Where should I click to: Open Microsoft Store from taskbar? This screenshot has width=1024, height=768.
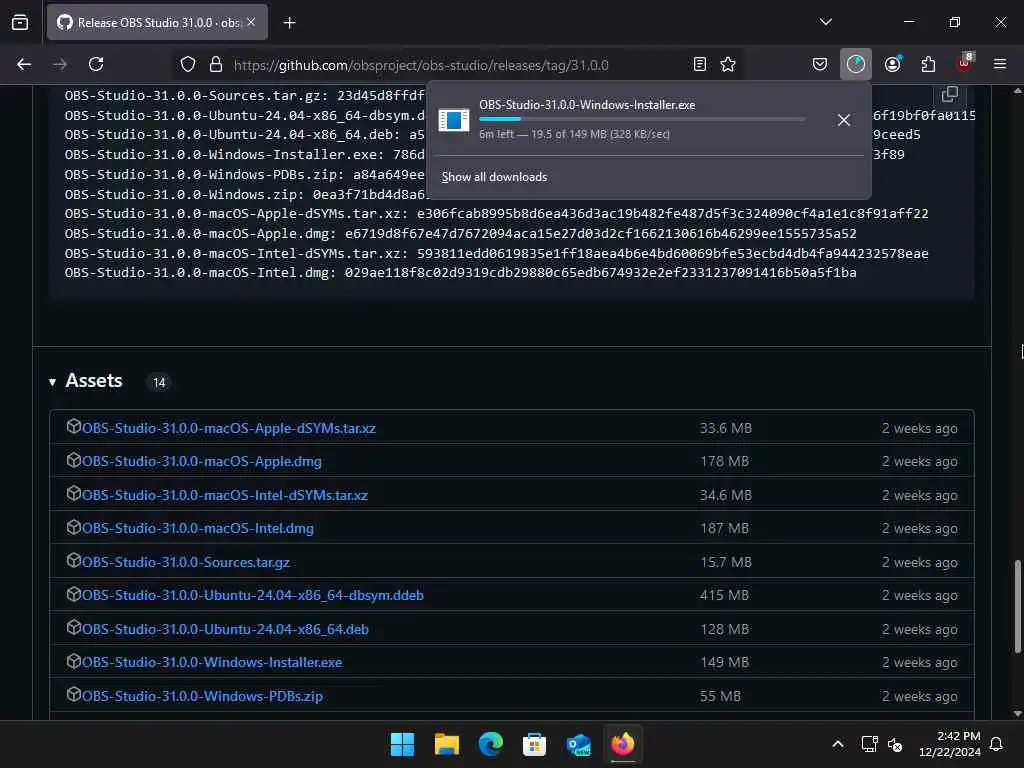534,744
